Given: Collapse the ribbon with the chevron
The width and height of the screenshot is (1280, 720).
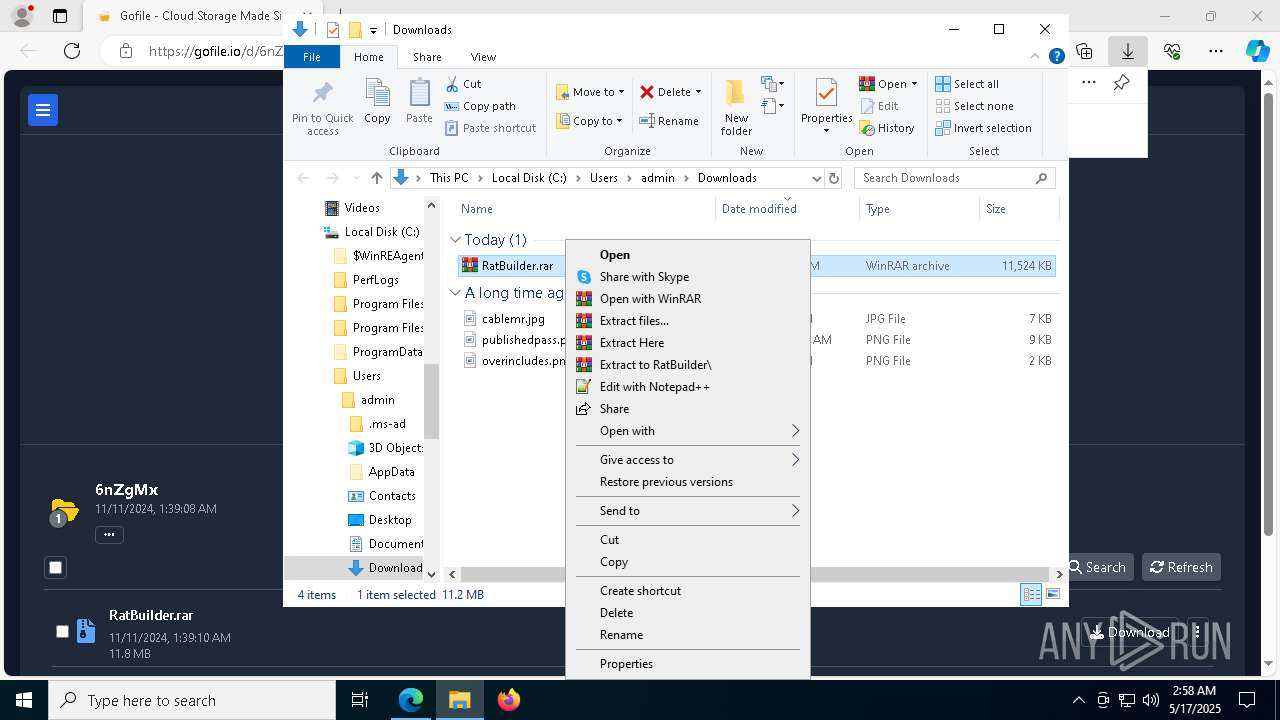Looking at the screenshot, I should pyautogui.click(x=1036, y=57).
